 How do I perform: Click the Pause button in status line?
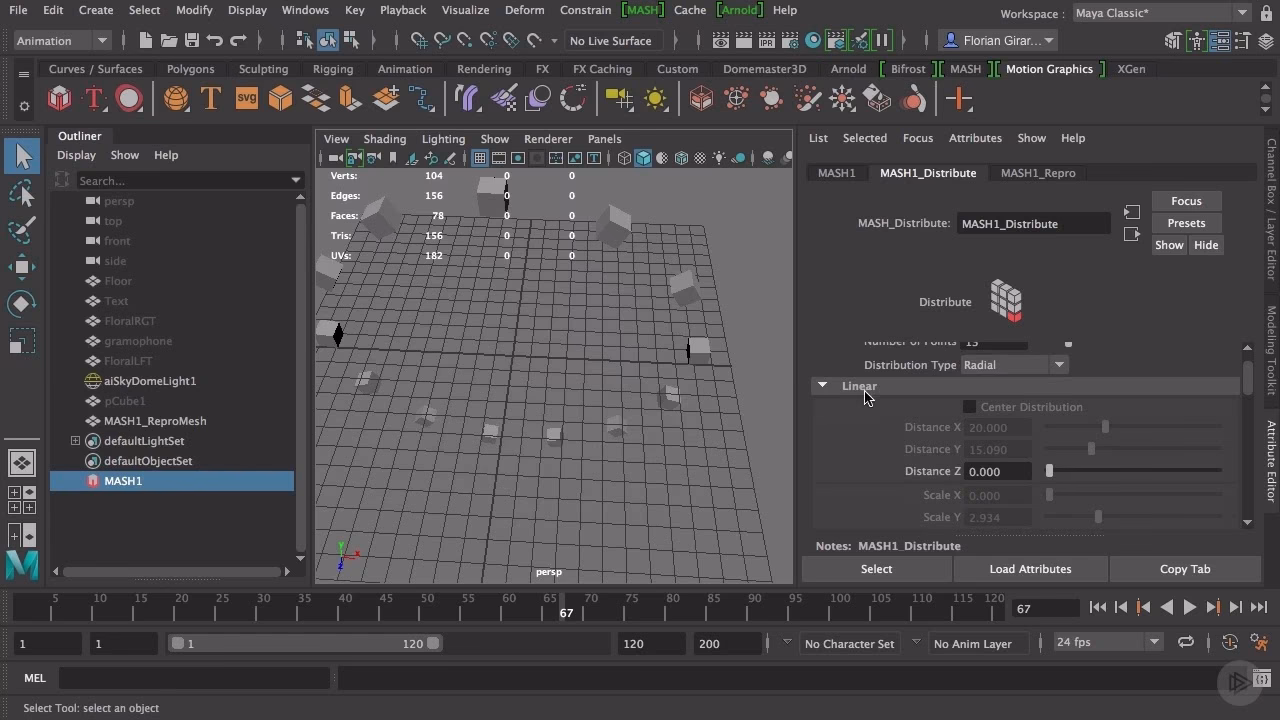tap(882, 41)
